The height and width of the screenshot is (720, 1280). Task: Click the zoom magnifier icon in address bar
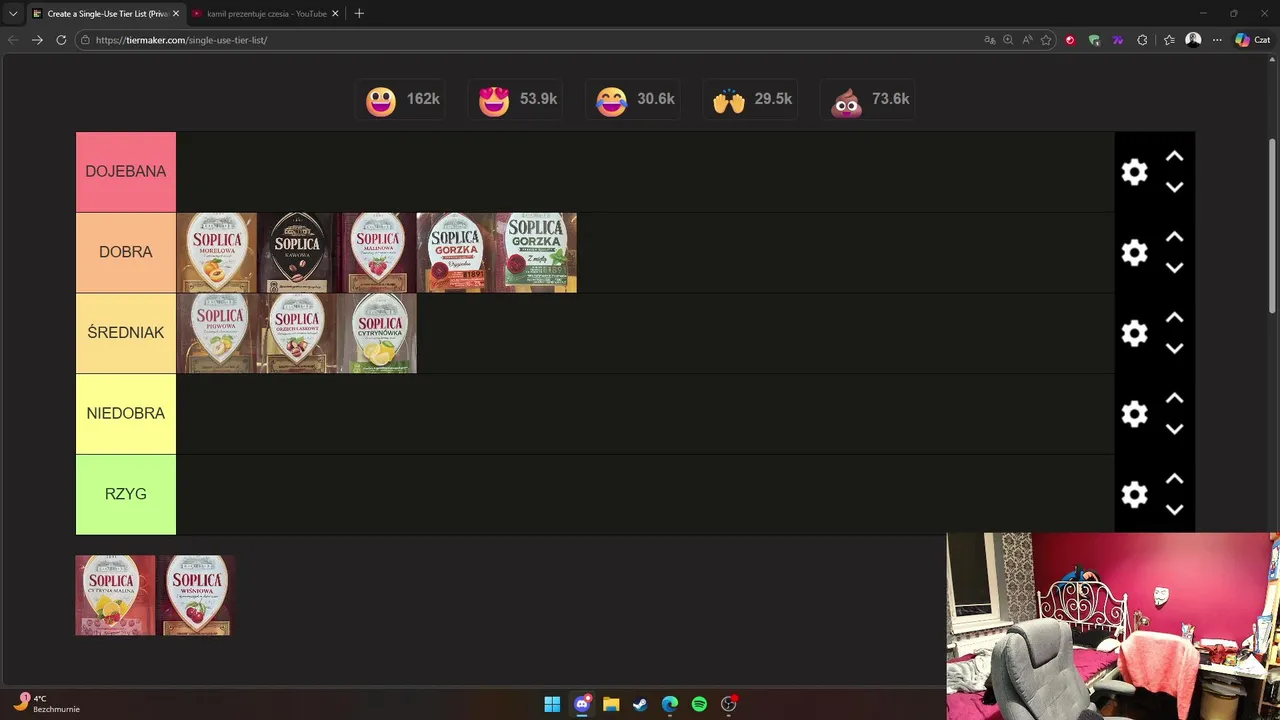[1008, 40]
